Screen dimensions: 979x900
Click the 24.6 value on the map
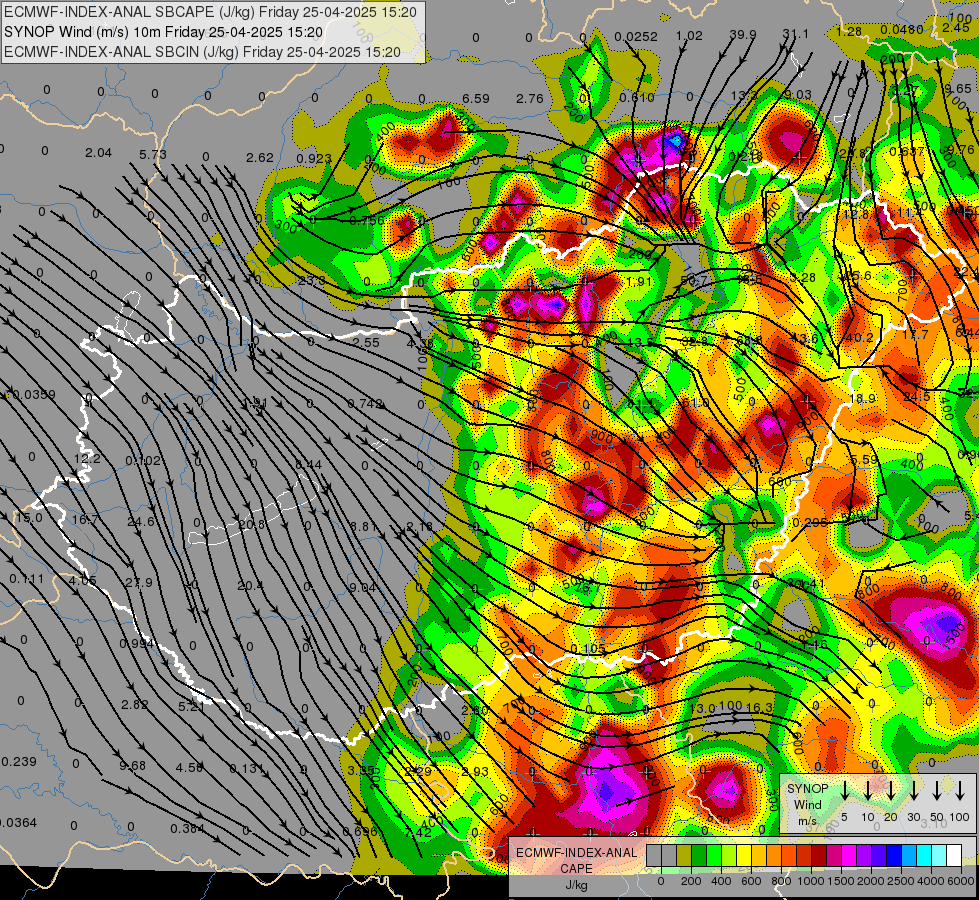140,522
